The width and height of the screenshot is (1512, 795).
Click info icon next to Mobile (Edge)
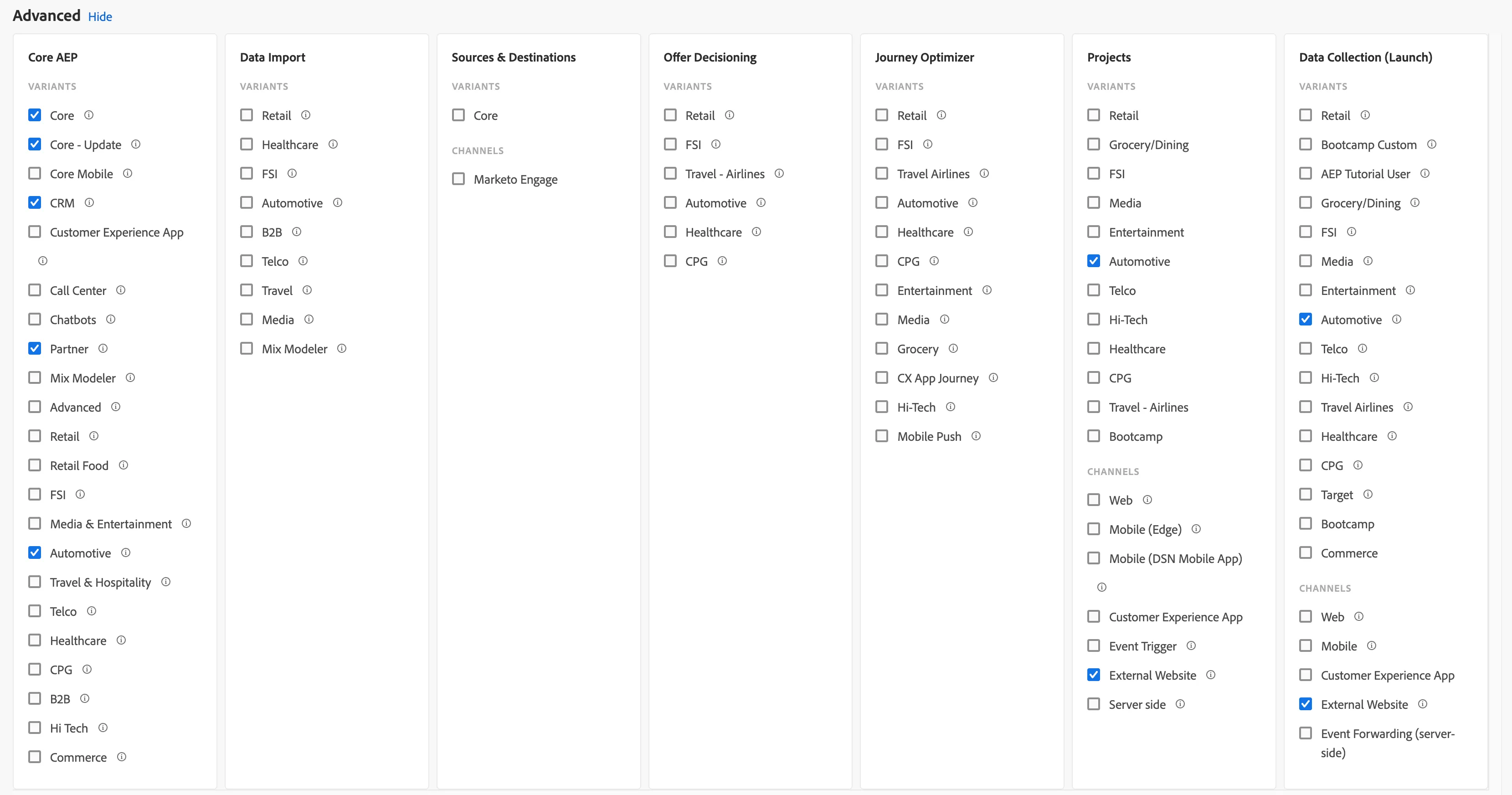[x=1196, y=529]
